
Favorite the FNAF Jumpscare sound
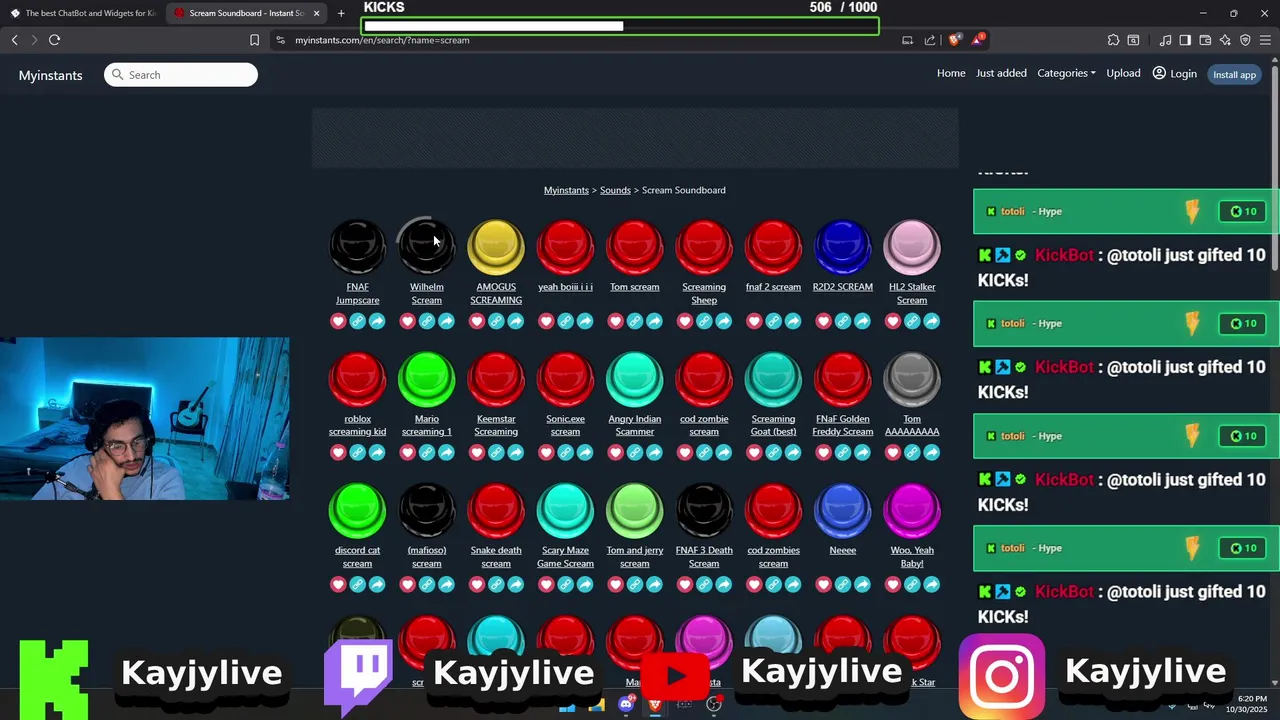tap(338, 321)
